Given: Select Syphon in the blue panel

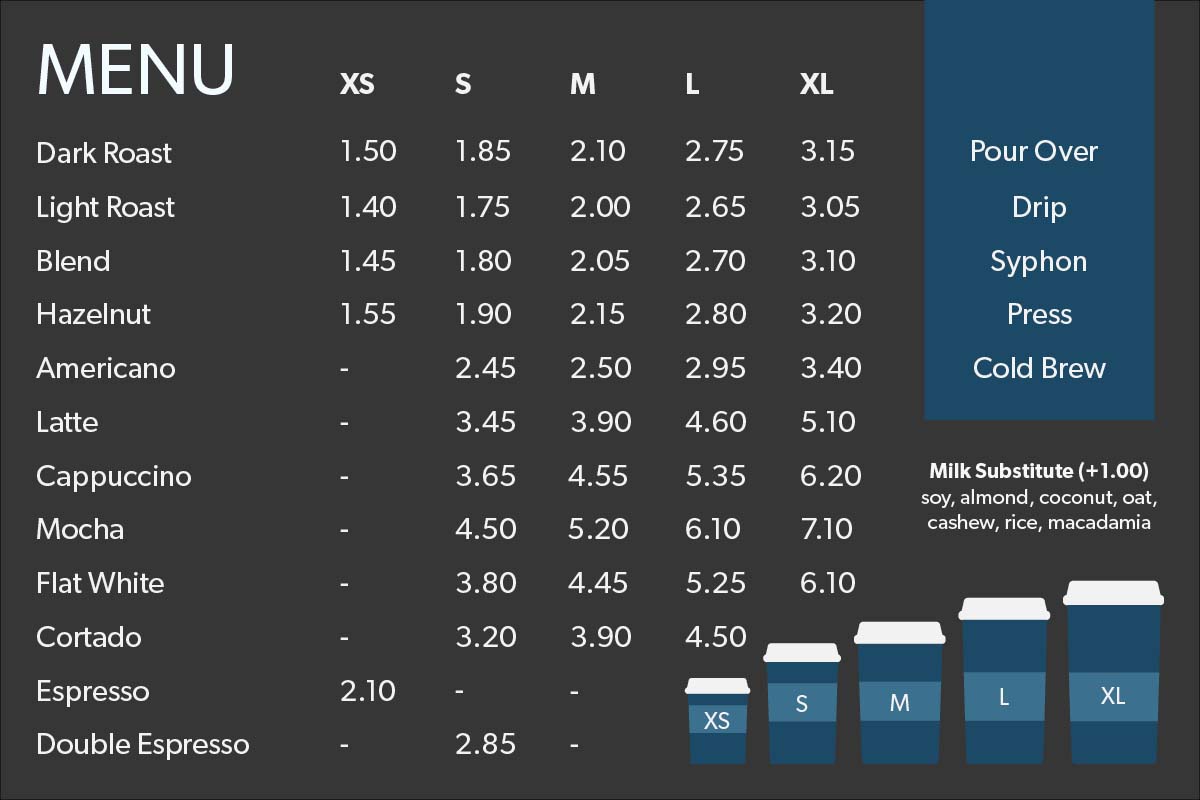Looking at the screenshot, I should point(1038,261).
